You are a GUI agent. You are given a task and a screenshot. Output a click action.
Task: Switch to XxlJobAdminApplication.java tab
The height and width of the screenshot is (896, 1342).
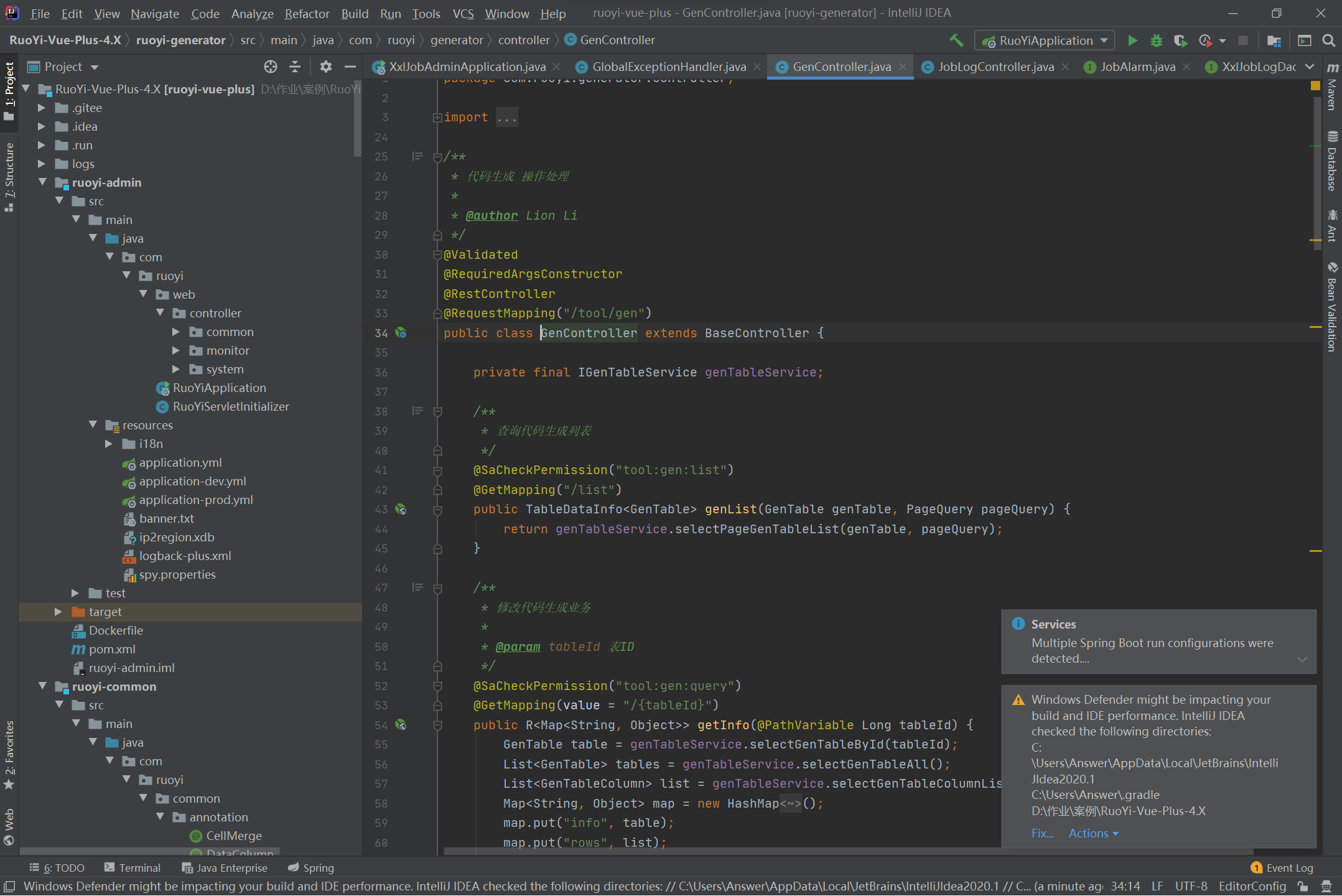coord(467,67)
